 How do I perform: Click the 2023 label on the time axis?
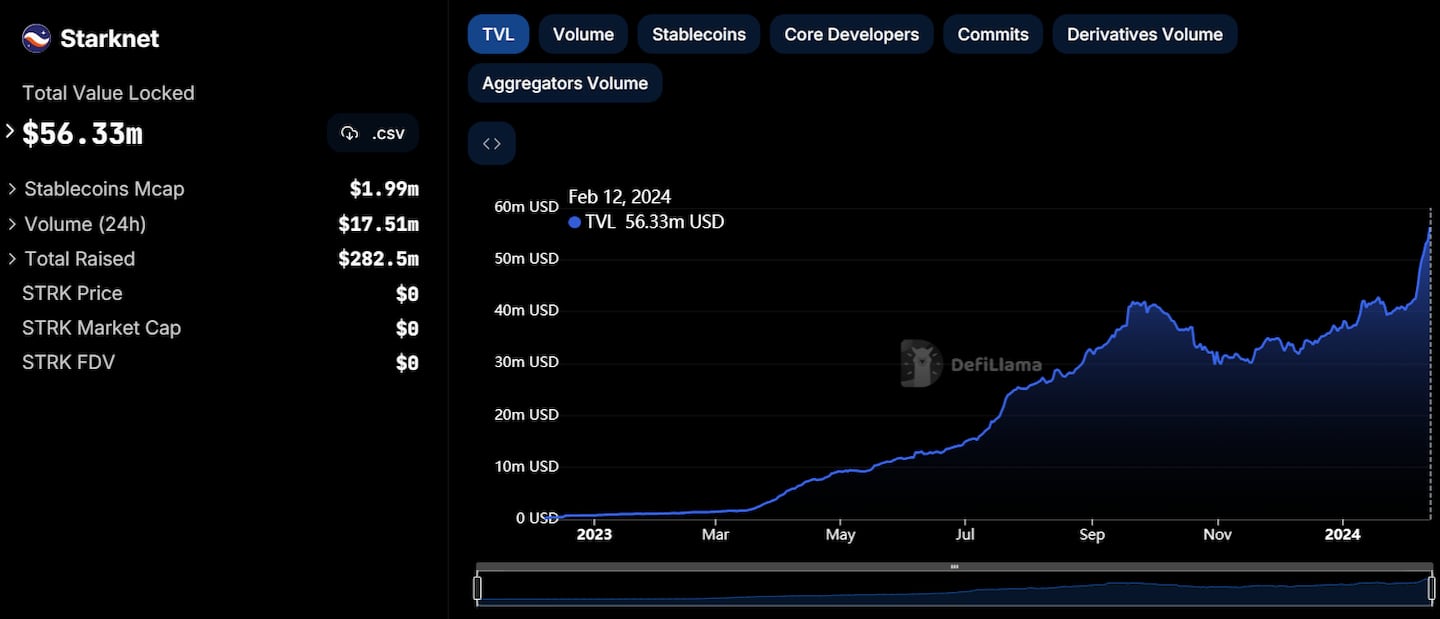[x=594, y=534]
